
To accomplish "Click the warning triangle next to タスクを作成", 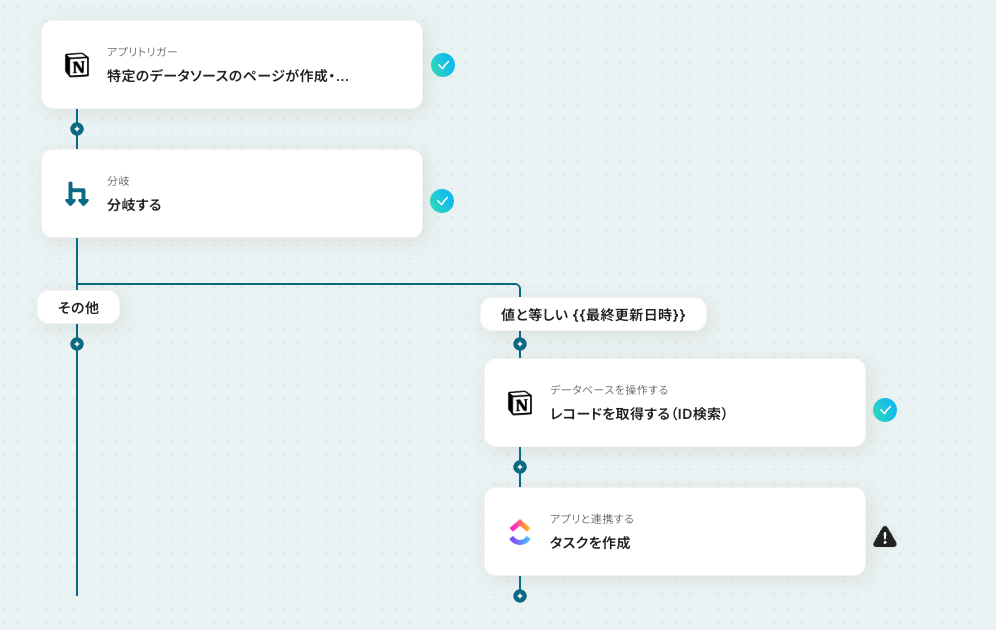I will point(885,537).
